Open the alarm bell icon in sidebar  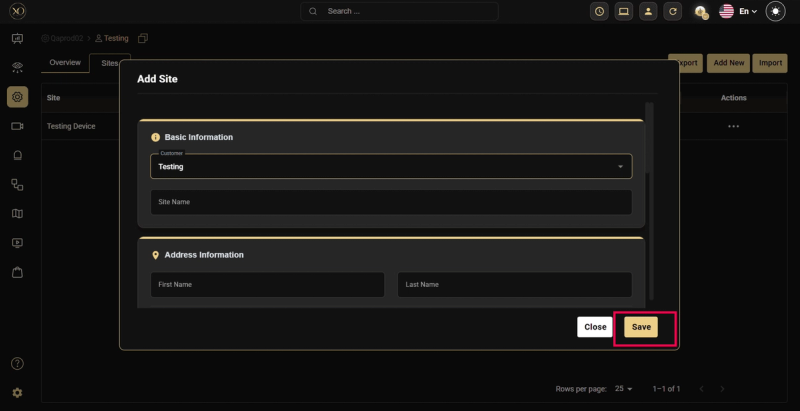click(17, 156)
